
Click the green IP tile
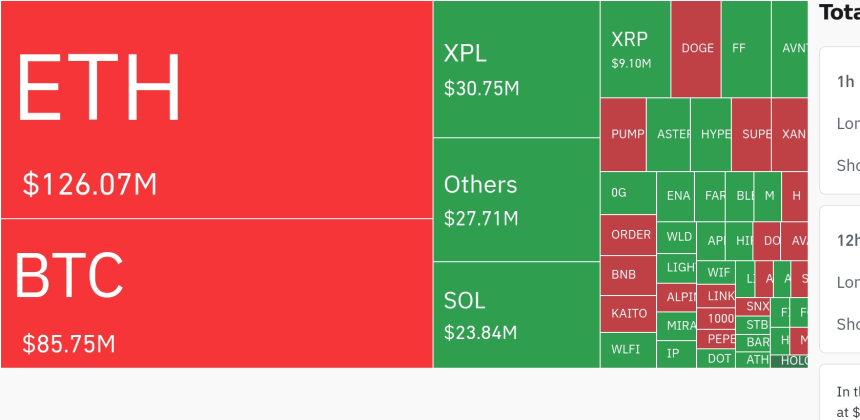coord(676,353)
